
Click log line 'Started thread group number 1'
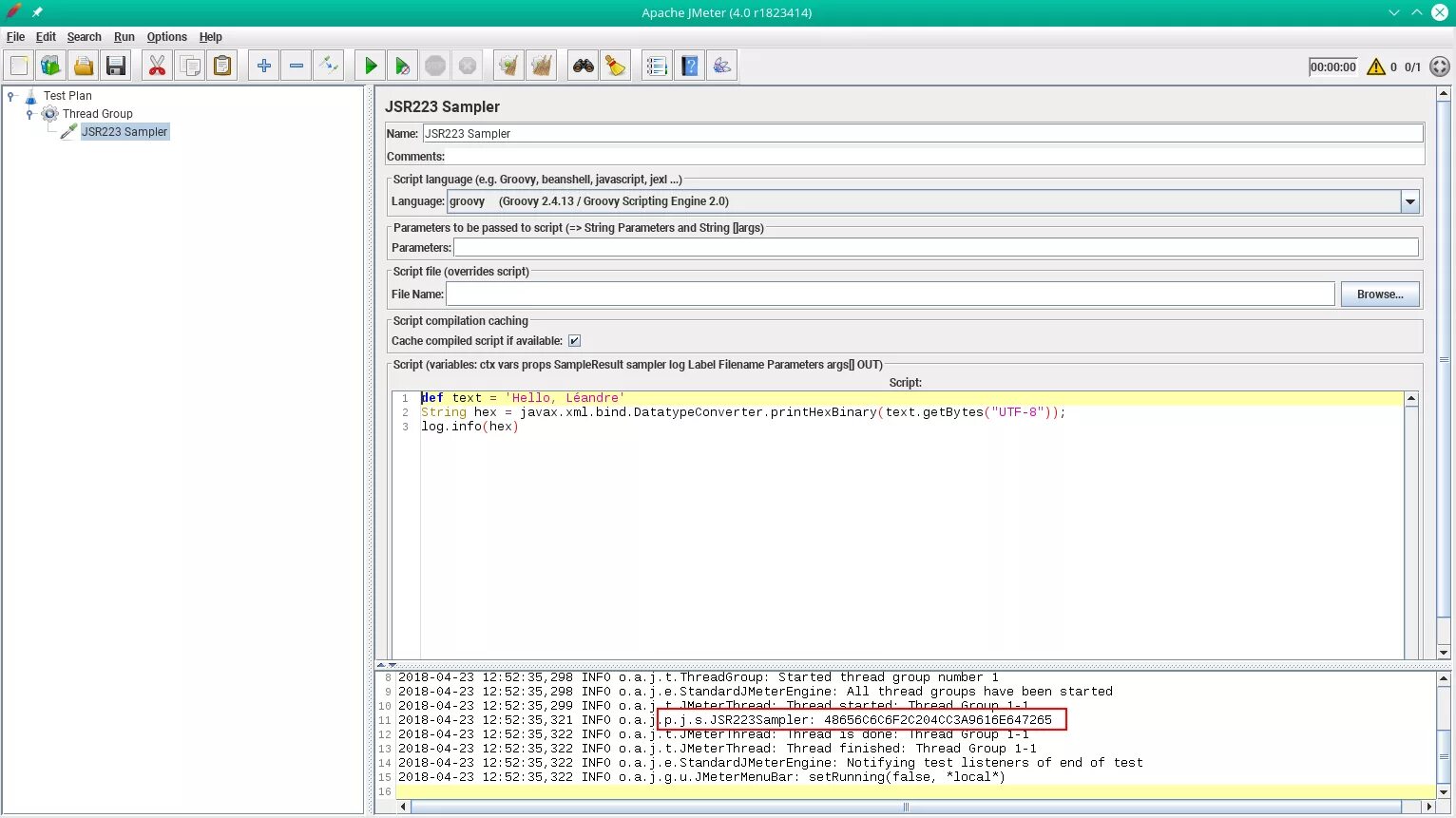699,677
